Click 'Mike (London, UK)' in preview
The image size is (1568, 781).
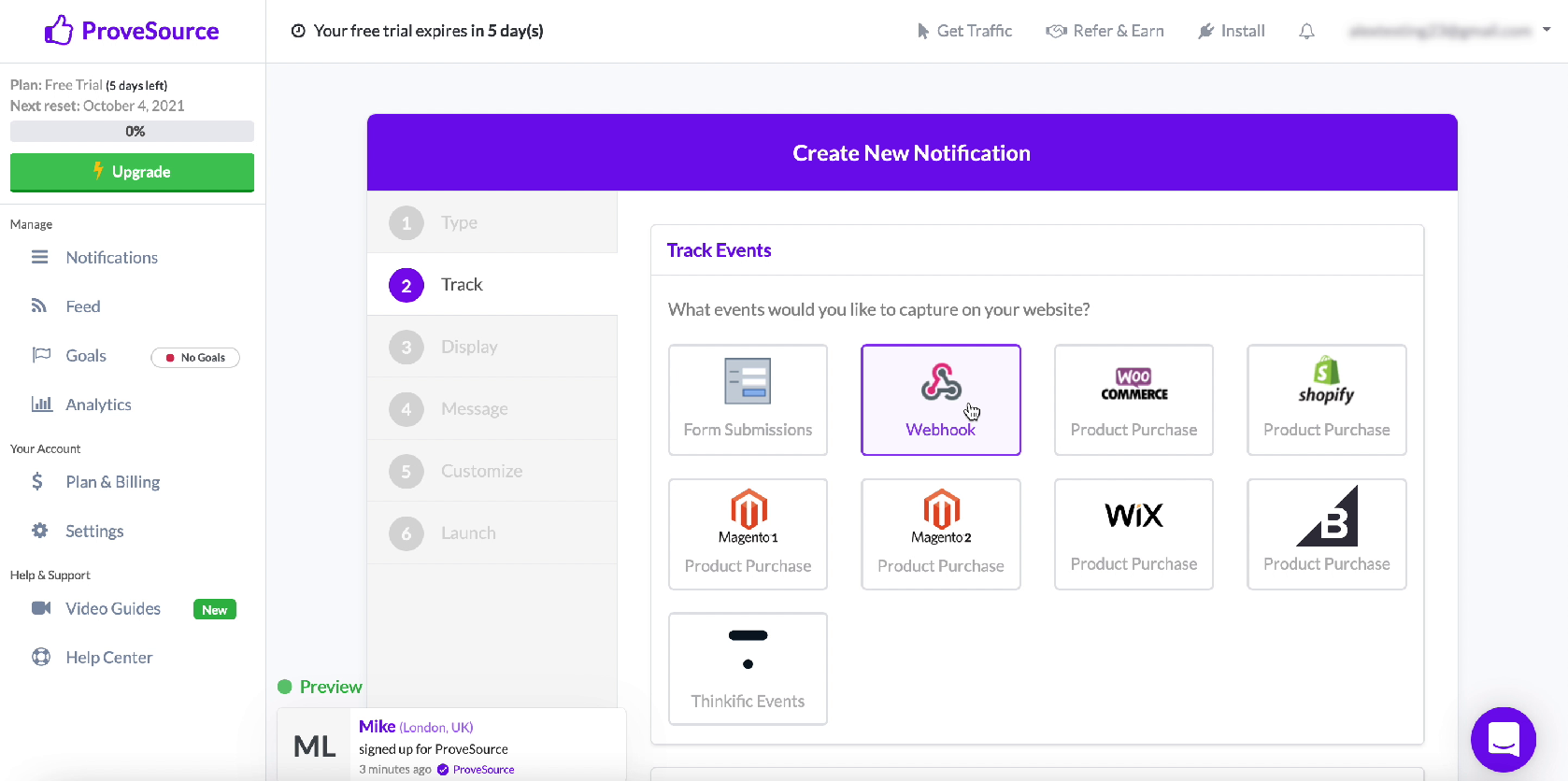coord(416,727)
